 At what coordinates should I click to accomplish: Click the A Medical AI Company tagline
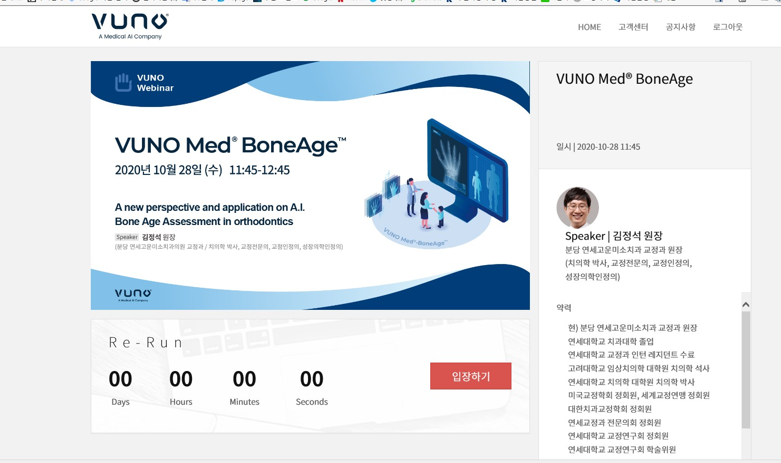(x=130, y=36)
